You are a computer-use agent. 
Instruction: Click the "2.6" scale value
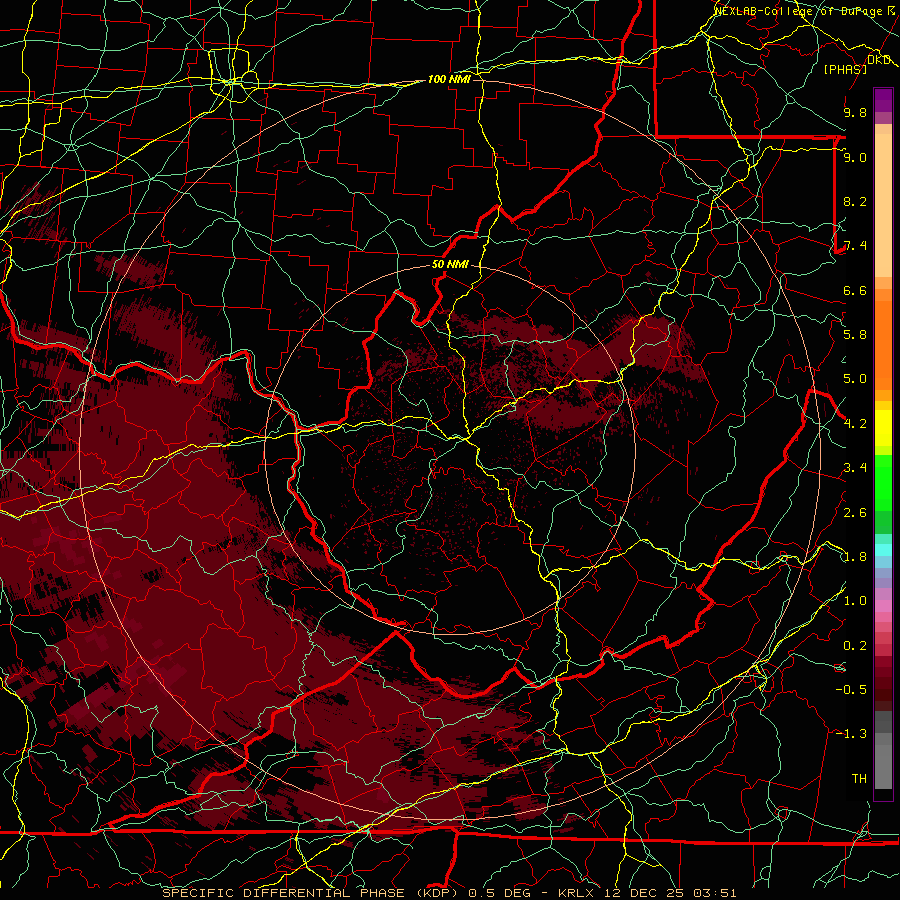[855, 513]
